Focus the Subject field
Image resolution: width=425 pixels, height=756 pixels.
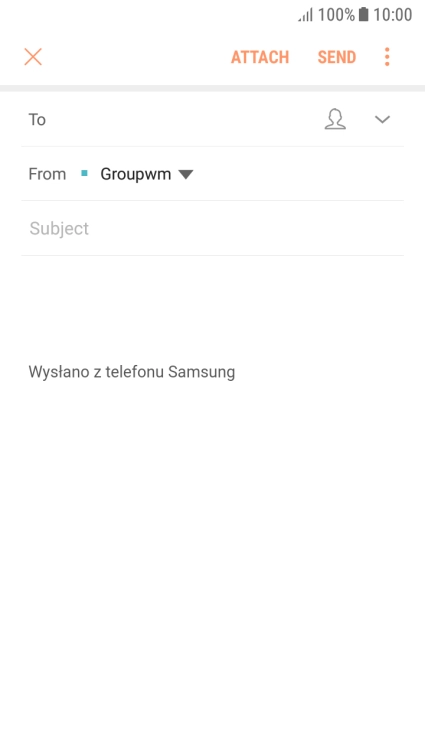pos(212,228)
